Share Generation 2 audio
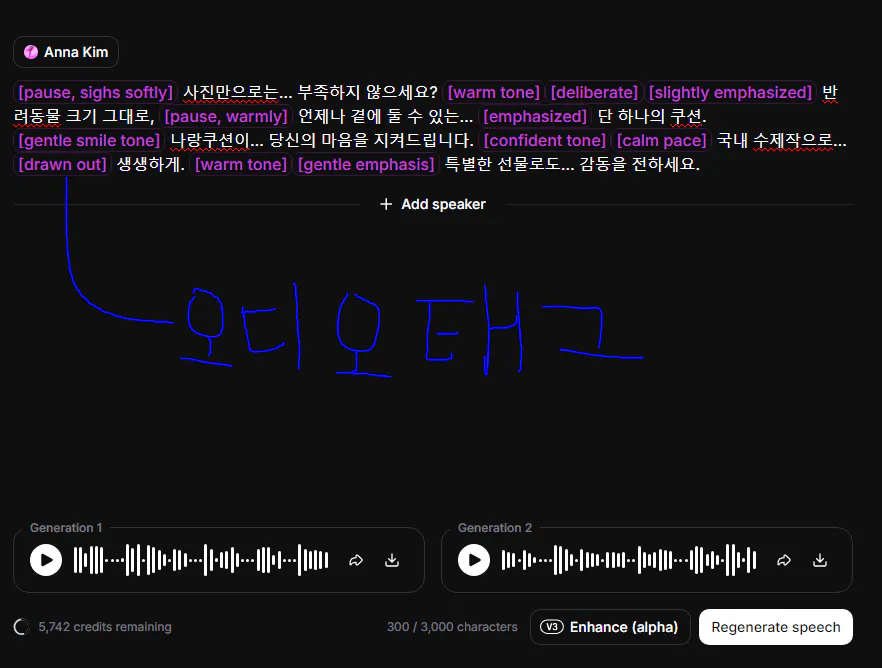The height and width of the screenshot is (668, 882). click(x=784, y=560)
